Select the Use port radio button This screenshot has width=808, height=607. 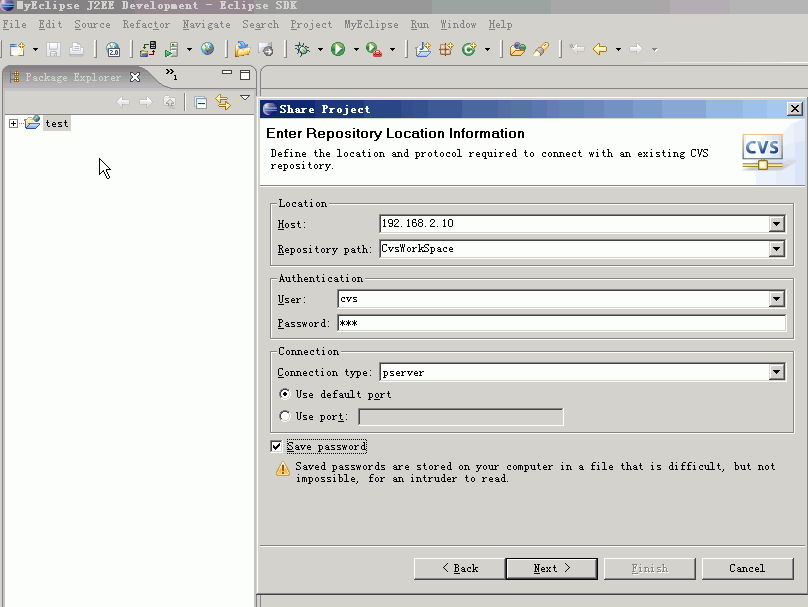(284, 416)
